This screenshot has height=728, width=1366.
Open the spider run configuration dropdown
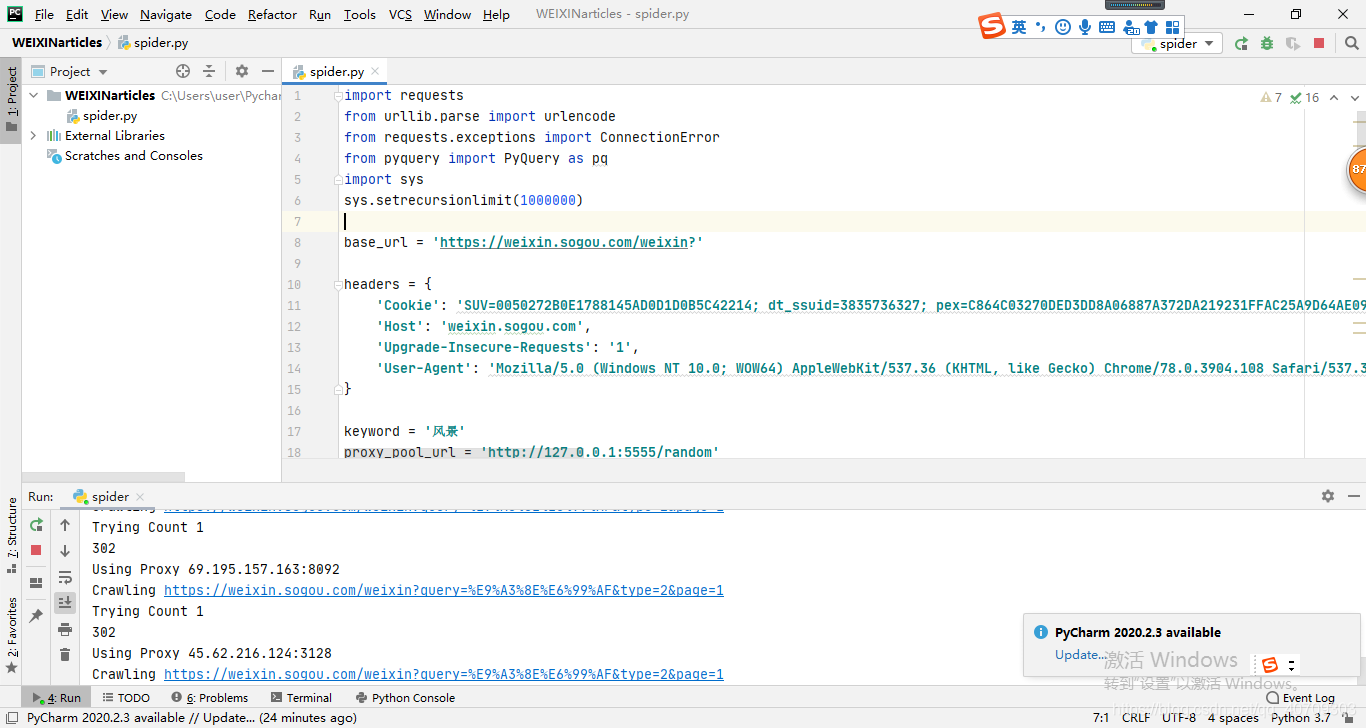pyautogui.click(x=1177, y=43)
